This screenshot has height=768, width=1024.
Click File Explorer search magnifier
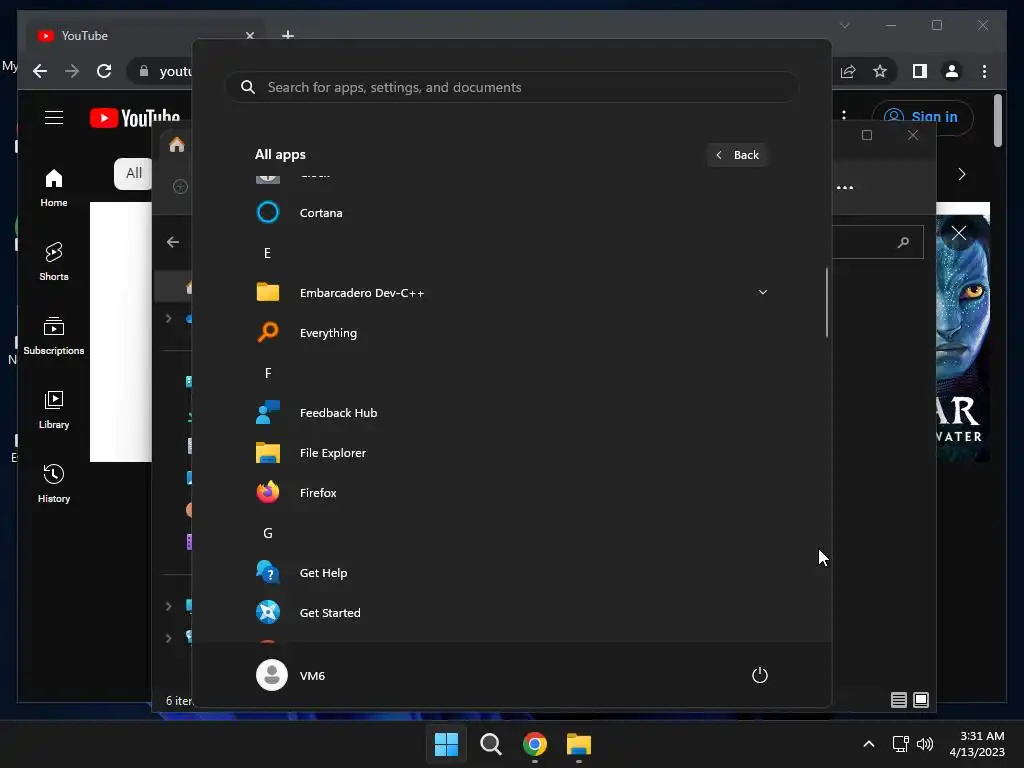[x=903, y=243]
